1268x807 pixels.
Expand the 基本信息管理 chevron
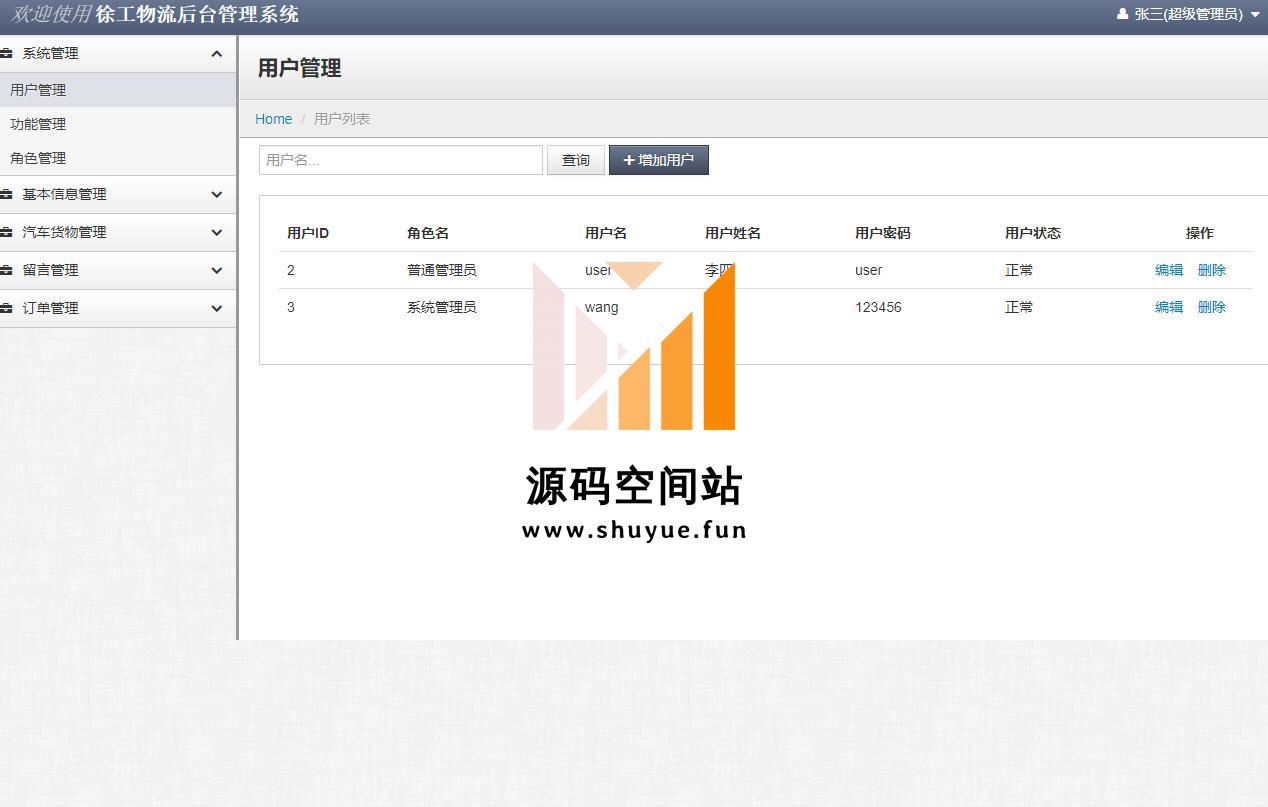pos(217,195)
